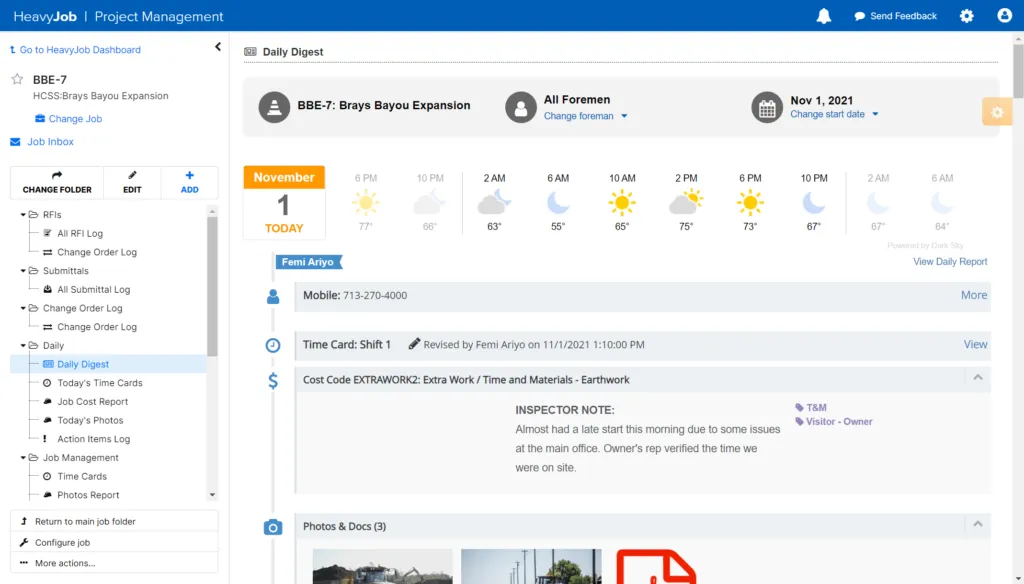Open the settings gear in the top bar
Screen dimensions: 1024x584
click(x=967, y=16)
